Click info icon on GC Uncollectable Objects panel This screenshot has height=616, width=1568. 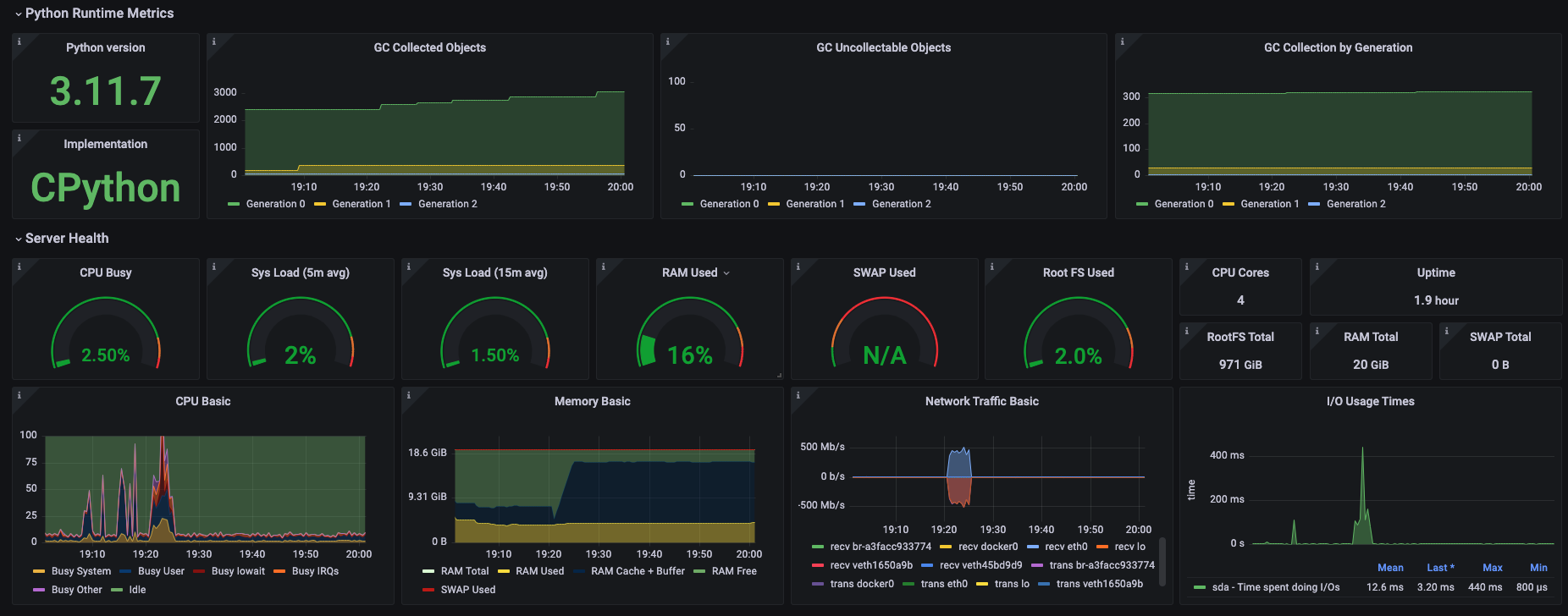[x=668, y=41]
